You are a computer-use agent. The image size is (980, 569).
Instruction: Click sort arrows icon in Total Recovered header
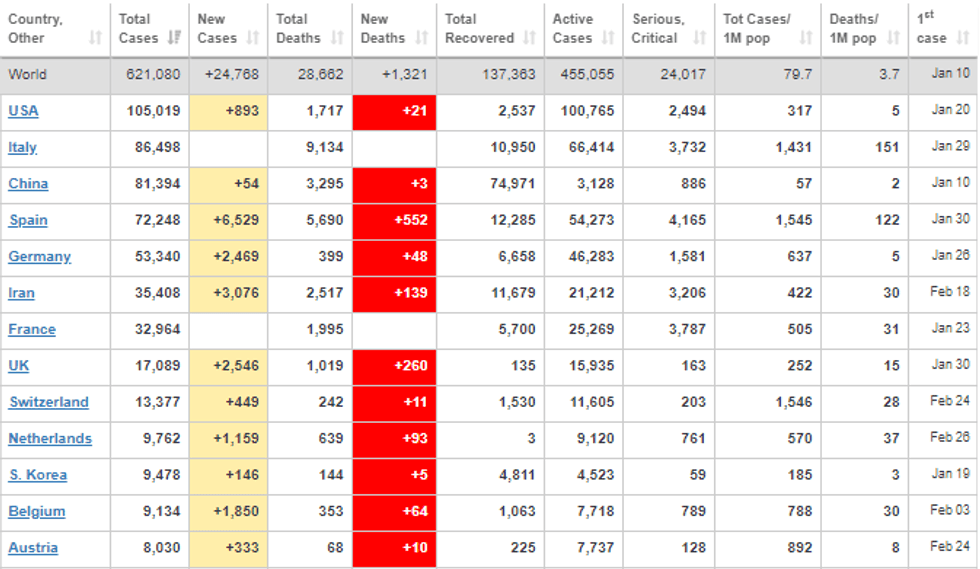[530, 38]
